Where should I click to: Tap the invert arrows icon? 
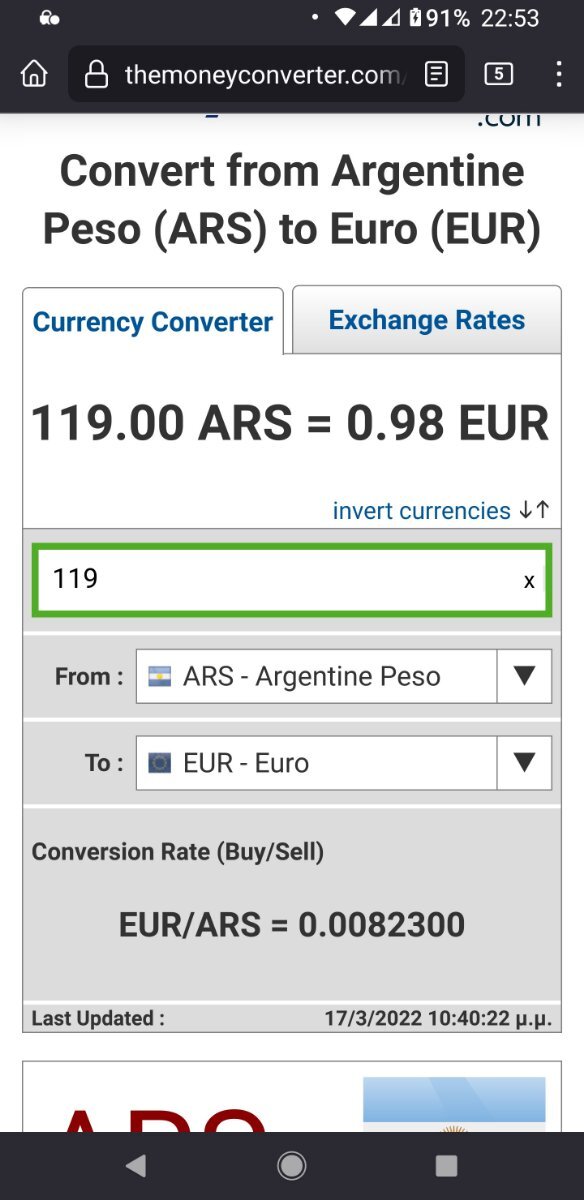pyautogui.click(x=535, y=510)
